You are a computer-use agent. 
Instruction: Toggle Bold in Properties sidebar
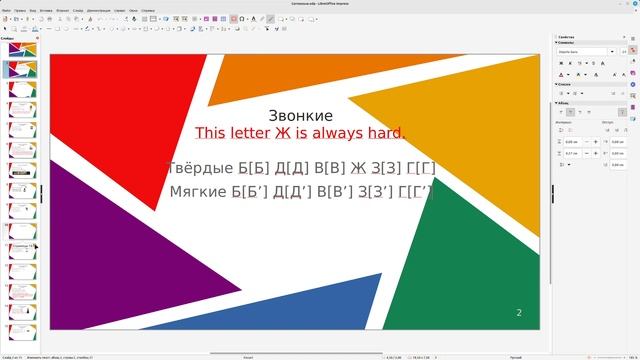click(561, 63)
